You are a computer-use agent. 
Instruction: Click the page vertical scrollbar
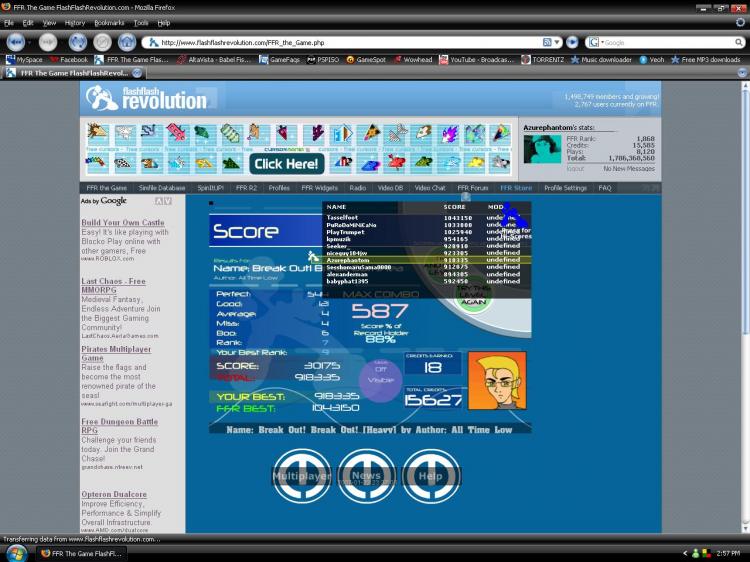(x=745, y=306)
